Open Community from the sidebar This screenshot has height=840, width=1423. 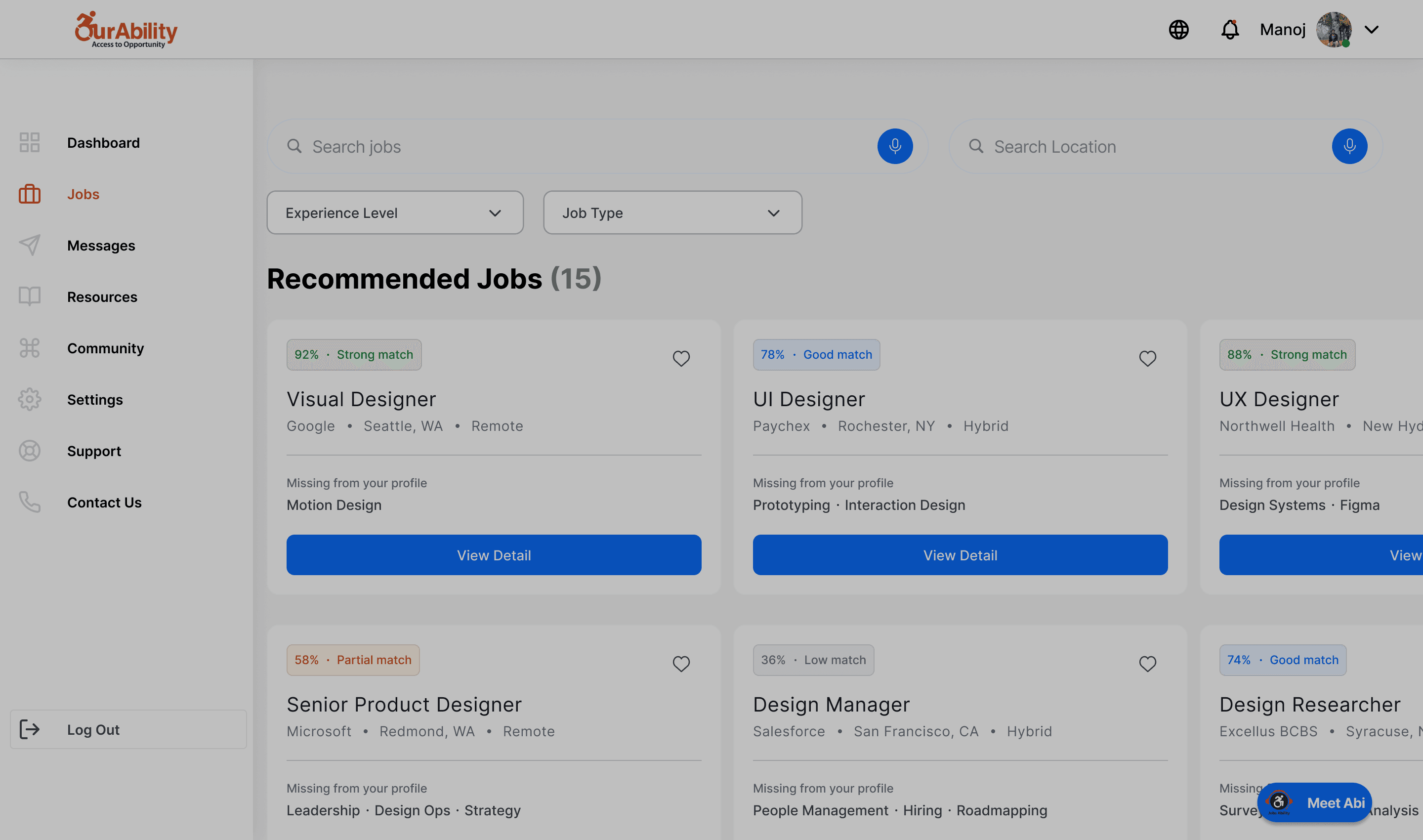pyautogui.click(x=106, y=348)
